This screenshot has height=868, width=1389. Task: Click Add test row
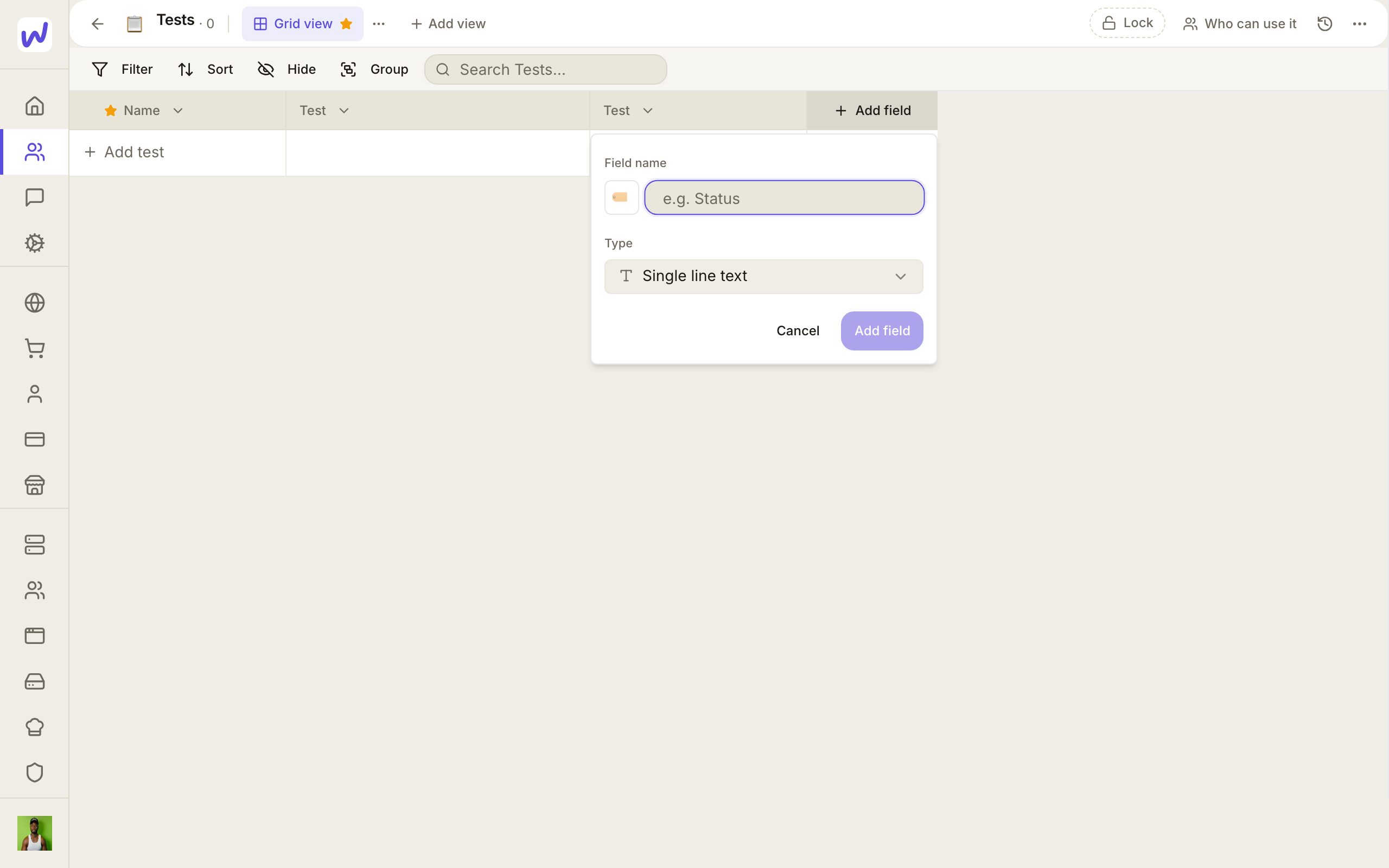[x=124, y=152]
